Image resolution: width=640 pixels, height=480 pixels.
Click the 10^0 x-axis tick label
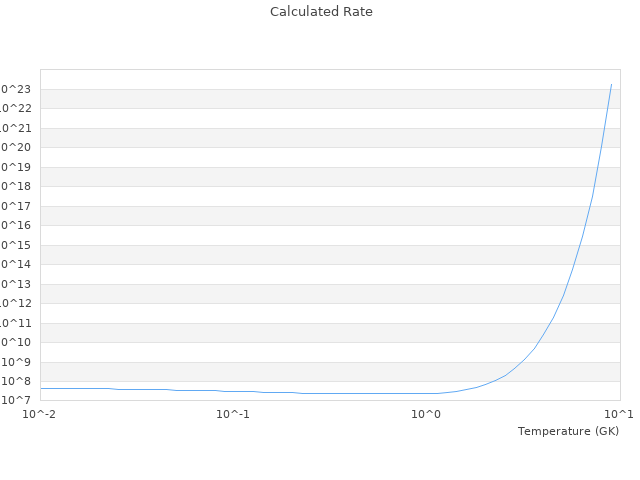[x=426, y=414]
